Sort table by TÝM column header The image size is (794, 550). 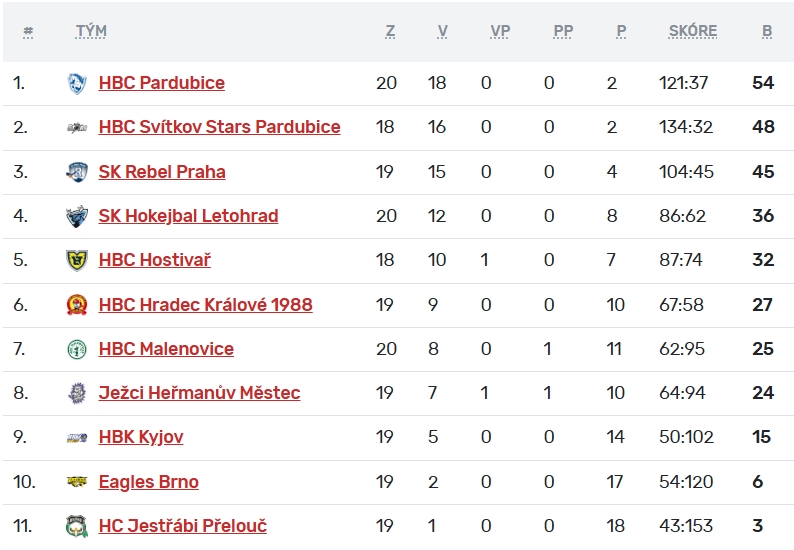tap(91, 31)
